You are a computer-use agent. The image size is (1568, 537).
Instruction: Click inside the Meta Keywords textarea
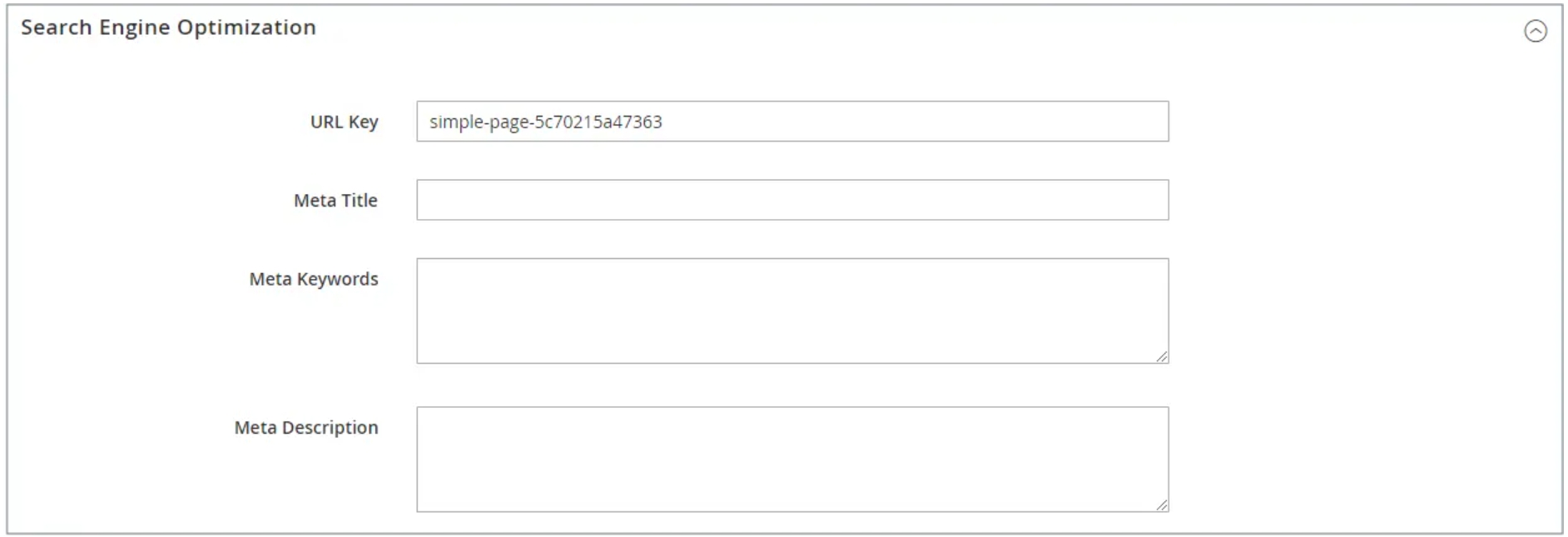pyautogui.click(x=792, y=311)
